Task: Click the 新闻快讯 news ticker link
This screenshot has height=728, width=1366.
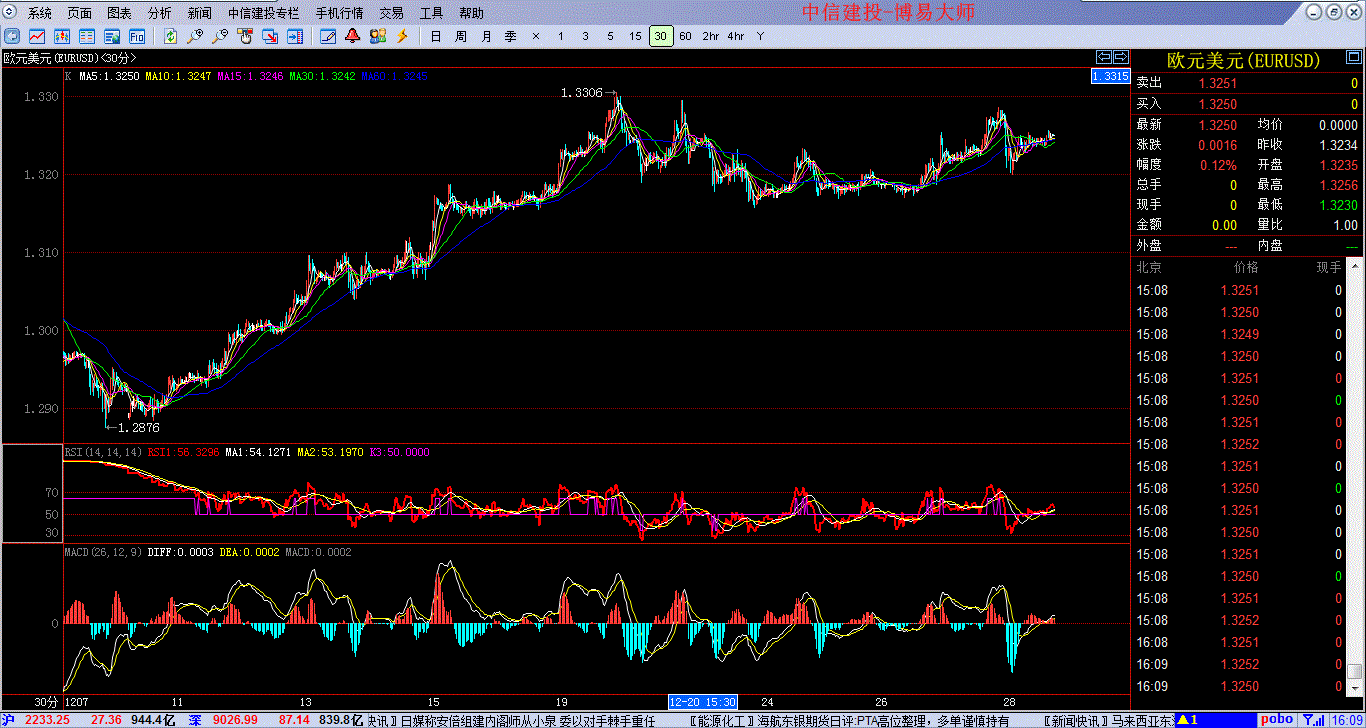Action: tap(1076, 720)
